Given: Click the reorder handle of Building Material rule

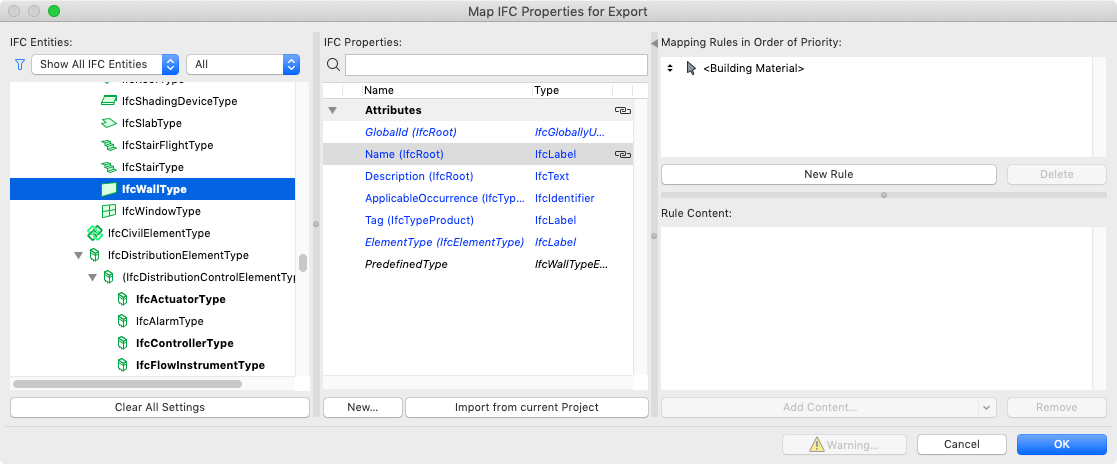Looking at the screenshot, I should 670,69.
